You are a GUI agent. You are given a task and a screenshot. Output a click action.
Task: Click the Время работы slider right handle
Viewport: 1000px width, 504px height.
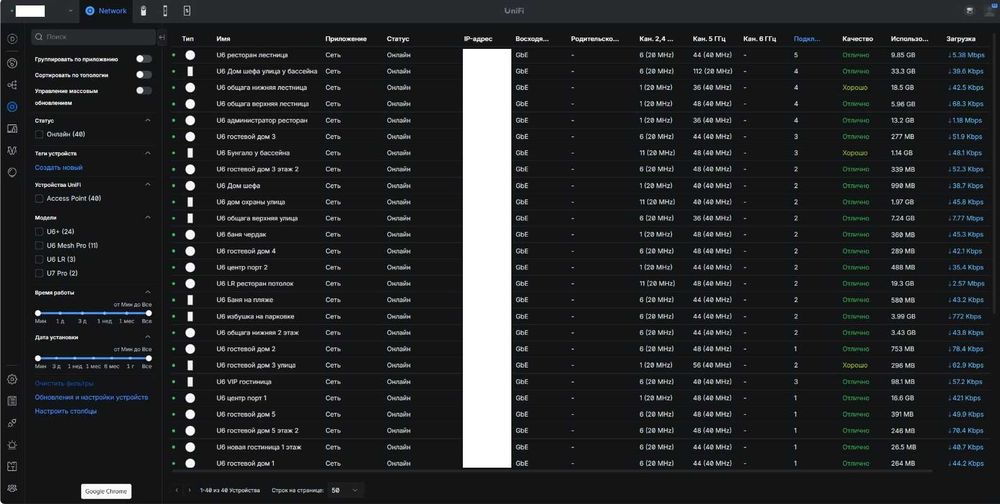coord(149,313)
